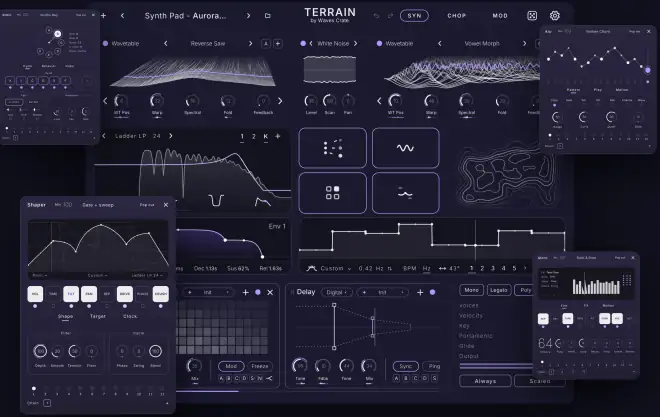Open the sine wave LFO tile
This screenshot has width=660, height=417.
click(405, 148)
